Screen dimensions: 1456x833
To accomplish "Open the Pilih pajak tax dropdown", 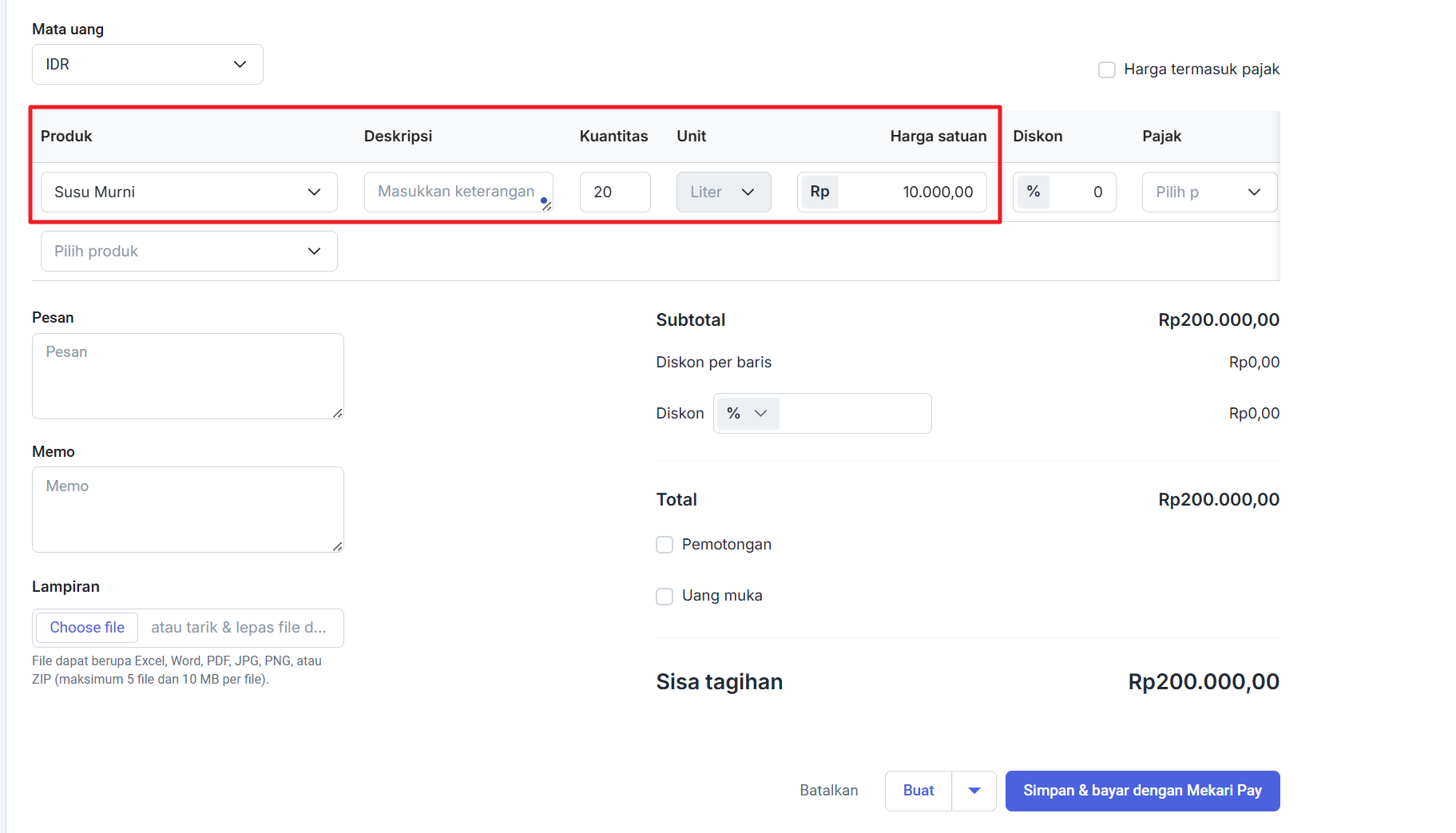I will (x=1208, y=192).
